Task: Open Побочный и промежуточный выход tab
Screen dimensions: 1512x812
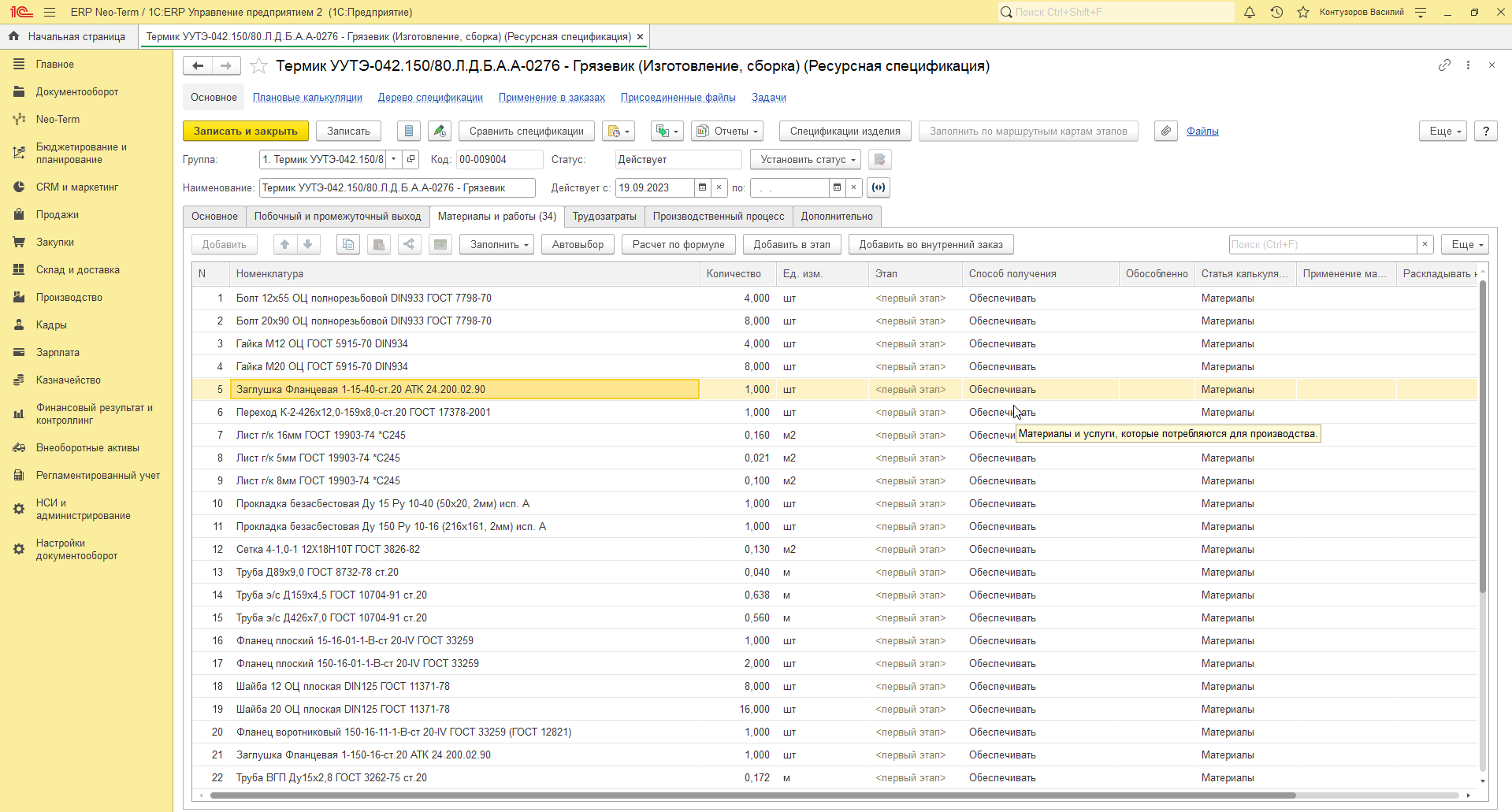Action: 337,217
